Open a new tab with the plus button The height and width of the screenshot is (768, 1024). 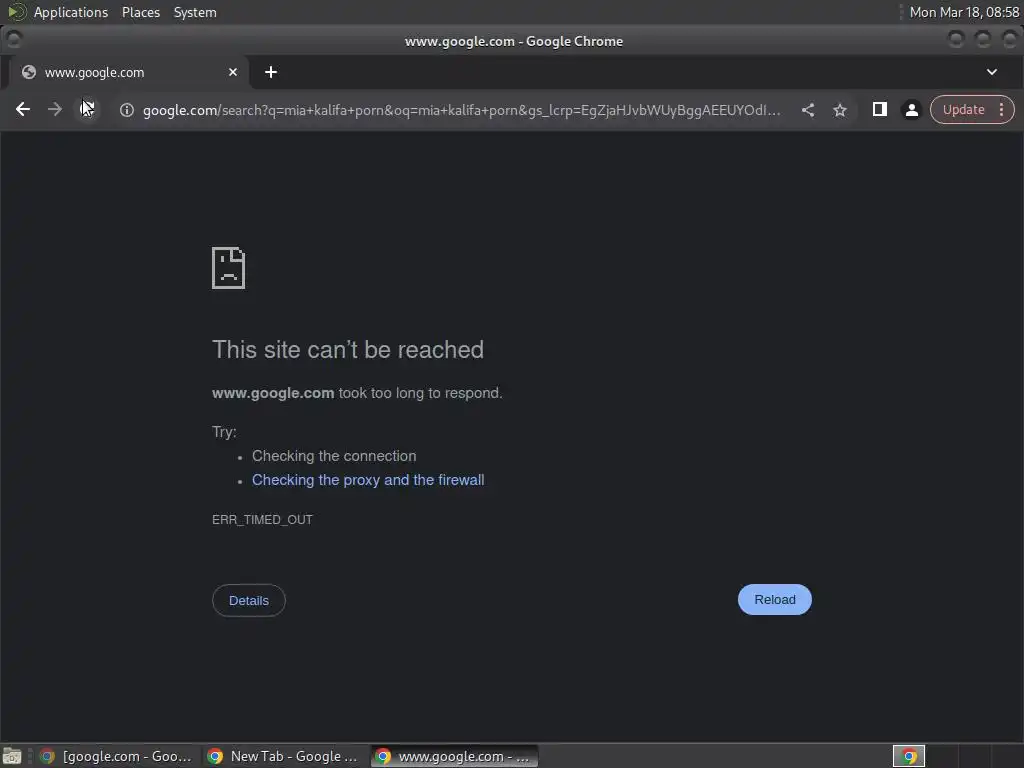coord(271,72)
